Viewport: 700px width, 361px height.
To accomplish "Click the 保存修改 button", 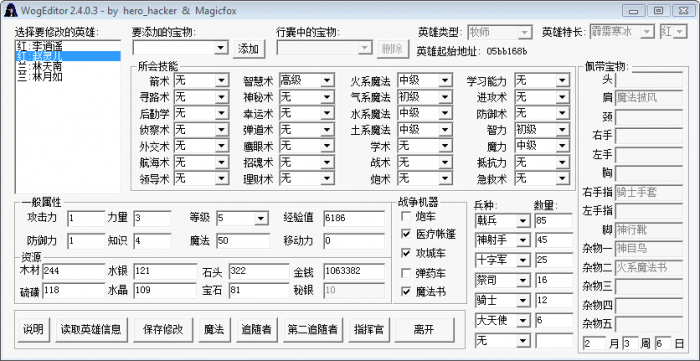I will (x=163, y=330).
